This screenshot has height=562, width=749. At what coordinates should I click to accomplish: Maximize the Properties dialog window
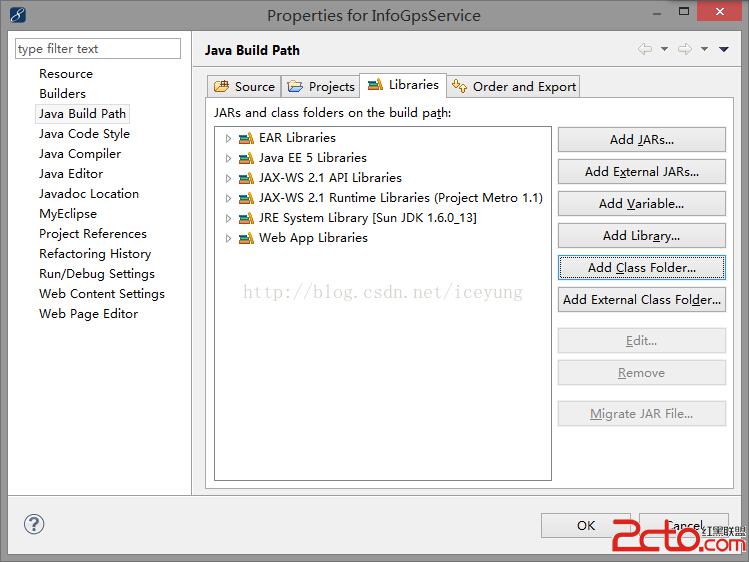684,11
